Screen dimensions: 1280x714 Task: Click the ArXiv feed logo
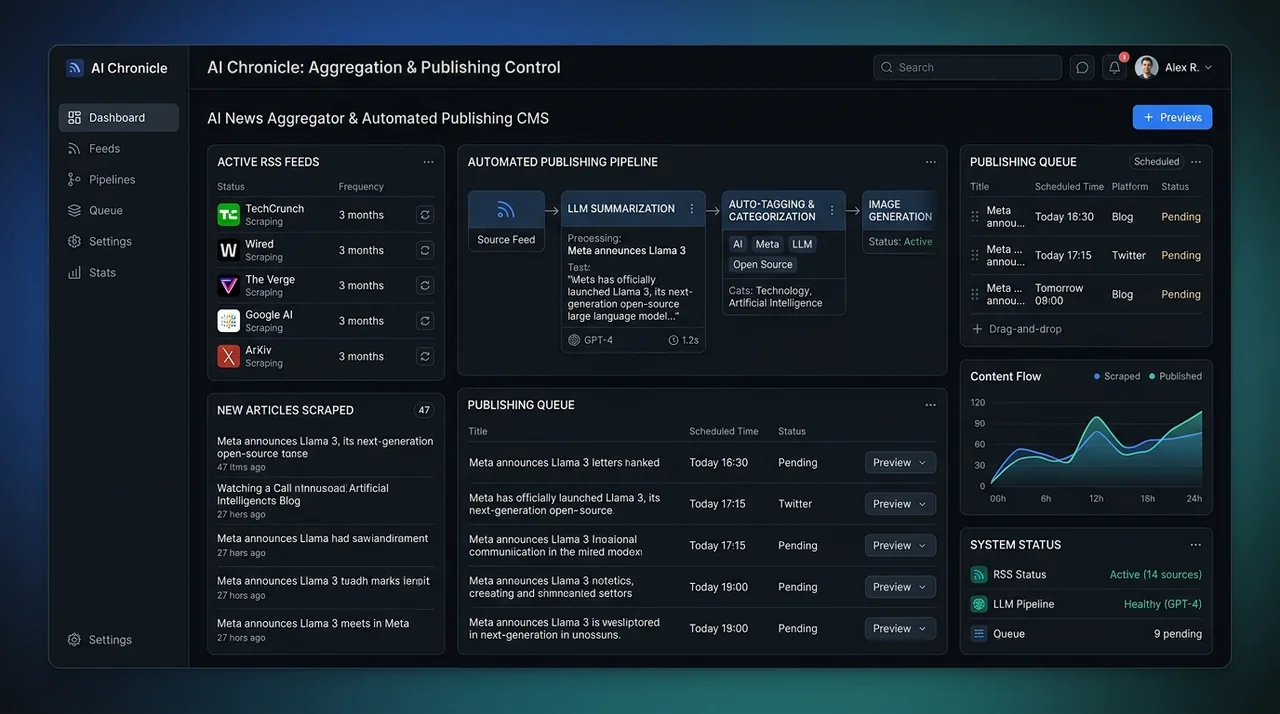pyautogui.click(x=229, y=356)
